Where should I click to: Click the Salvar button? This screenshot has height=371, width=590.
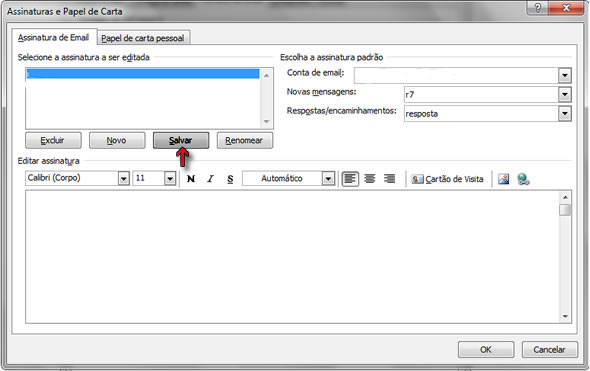(181, 140)
